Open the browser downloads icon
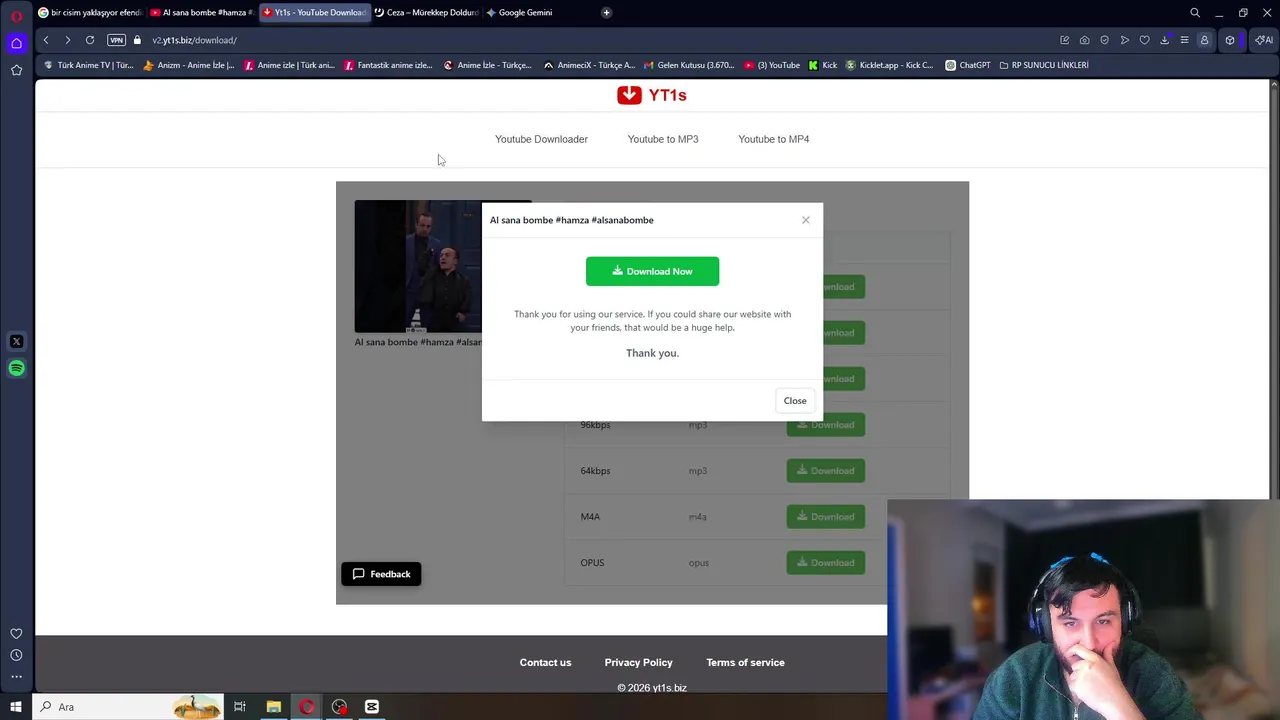Viewport: 1280px width, 720px height. [1164, 40]
